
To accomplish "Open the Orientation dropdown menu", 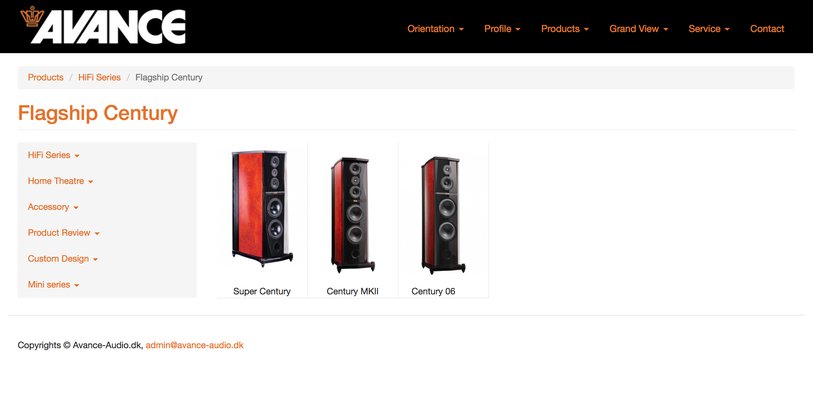I will coord(435,29).
